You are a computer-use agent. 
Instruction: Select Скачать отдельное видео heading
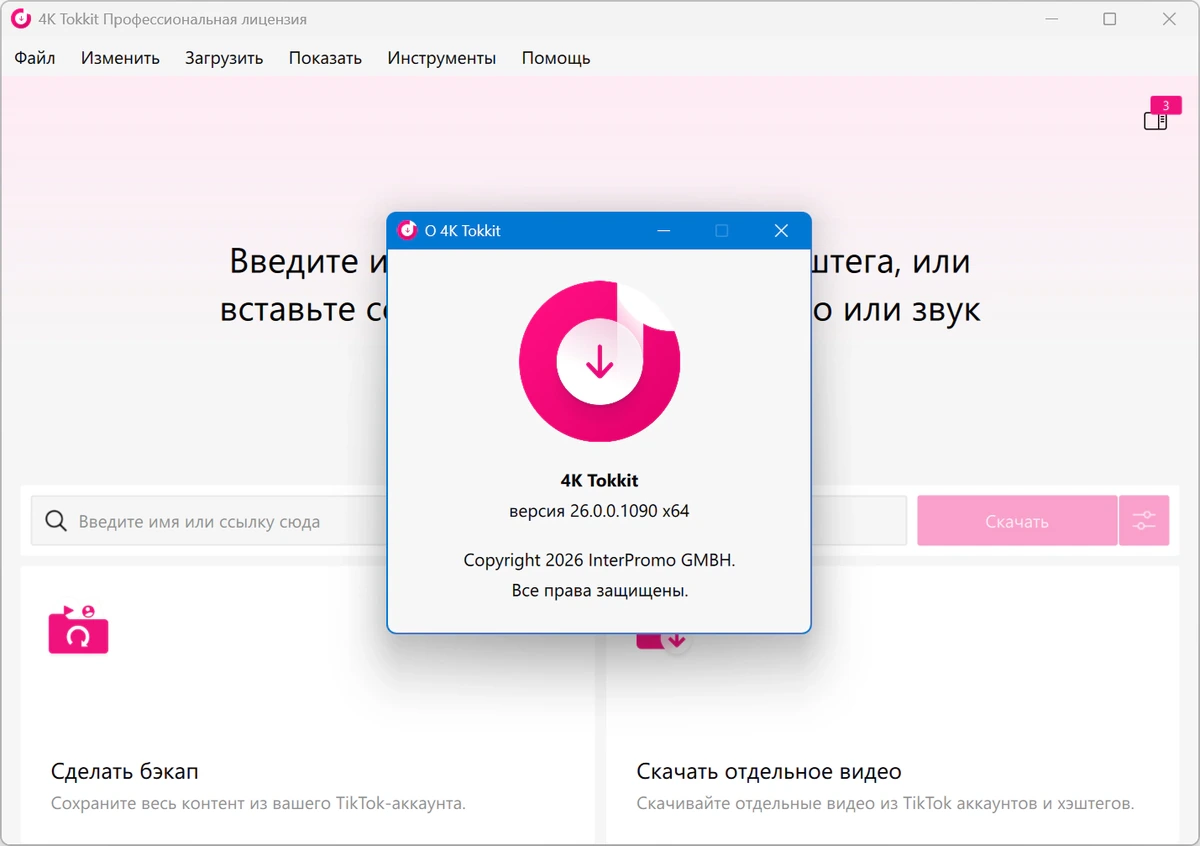point(769,772)
